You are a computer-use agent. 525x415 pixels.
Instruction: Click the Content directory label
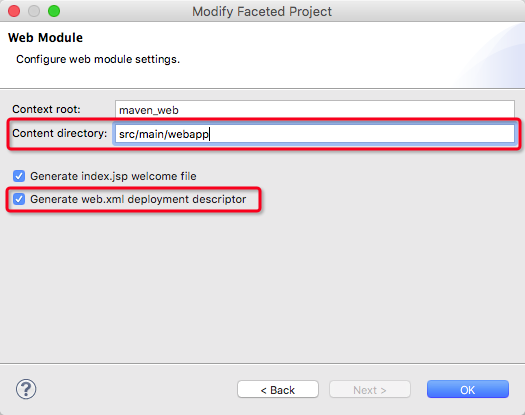click(60, 133)
